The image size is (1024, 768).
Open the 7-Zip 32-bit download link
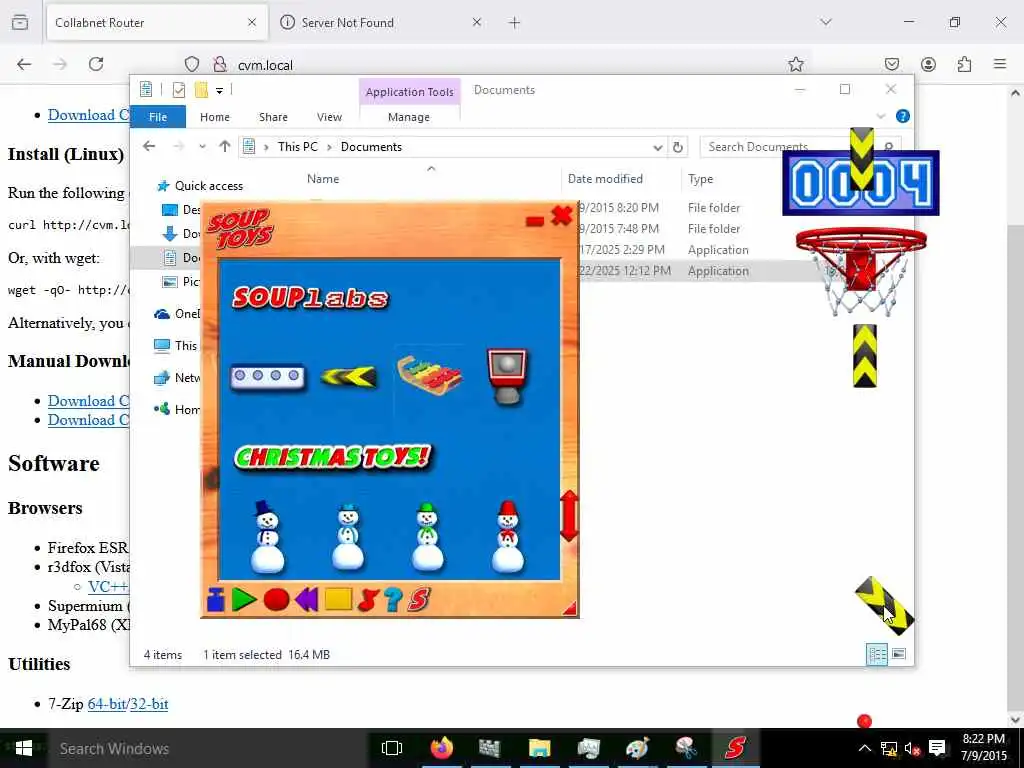149,704
